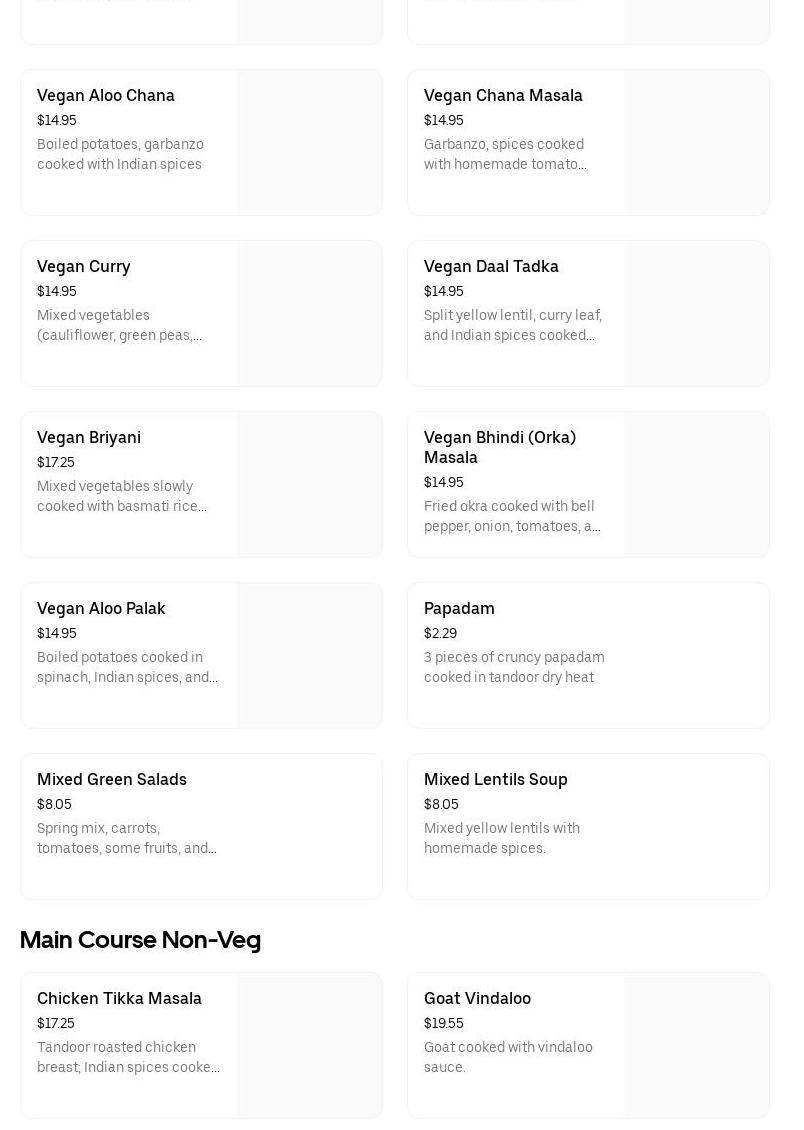Open the Vegan Briyani image thumbnail
Viewport: 804px width, 1130px height.
click(x=309, y=485)
